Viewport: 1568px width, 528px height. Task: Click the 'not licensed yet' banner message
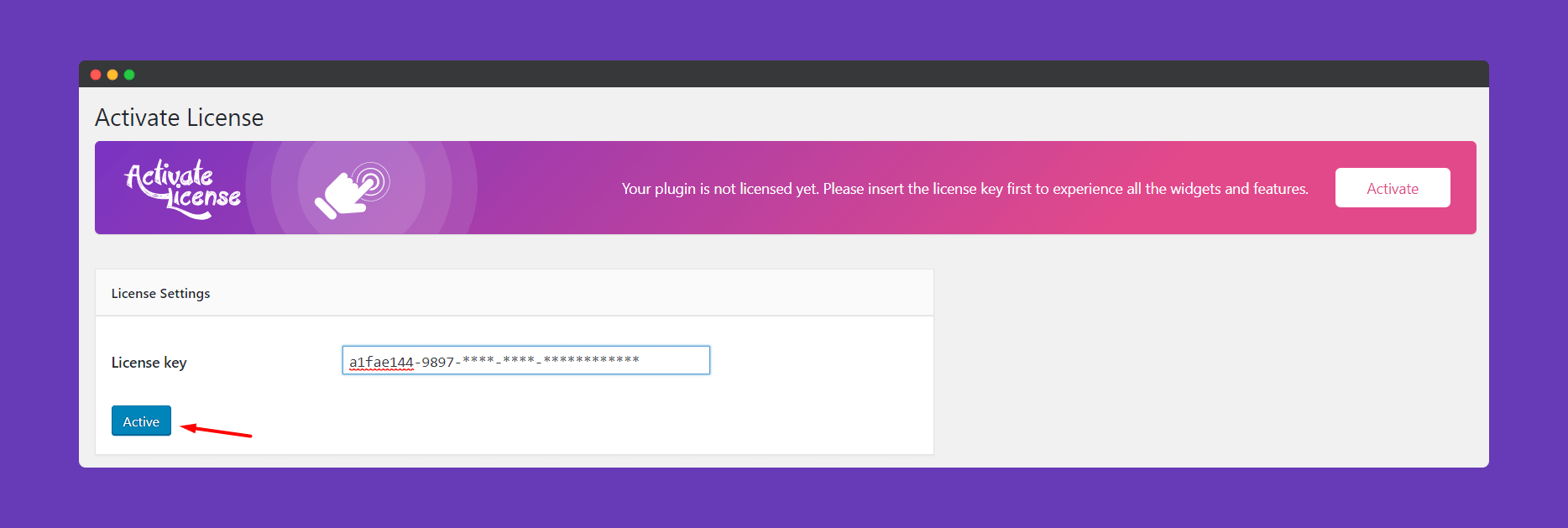pos(964,189)
